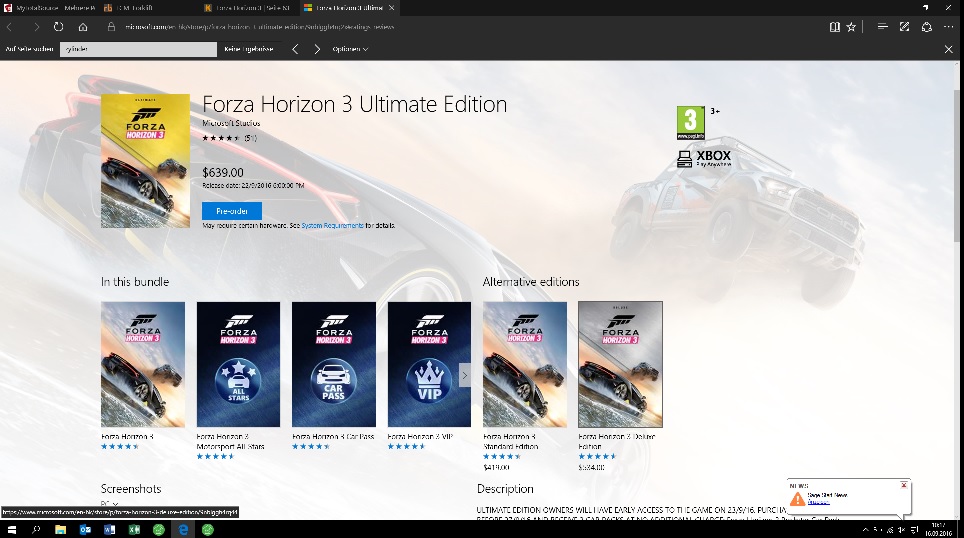Click the All Stars bundle thumbnail
Viewport: 964px width, 538px height.
239,364
